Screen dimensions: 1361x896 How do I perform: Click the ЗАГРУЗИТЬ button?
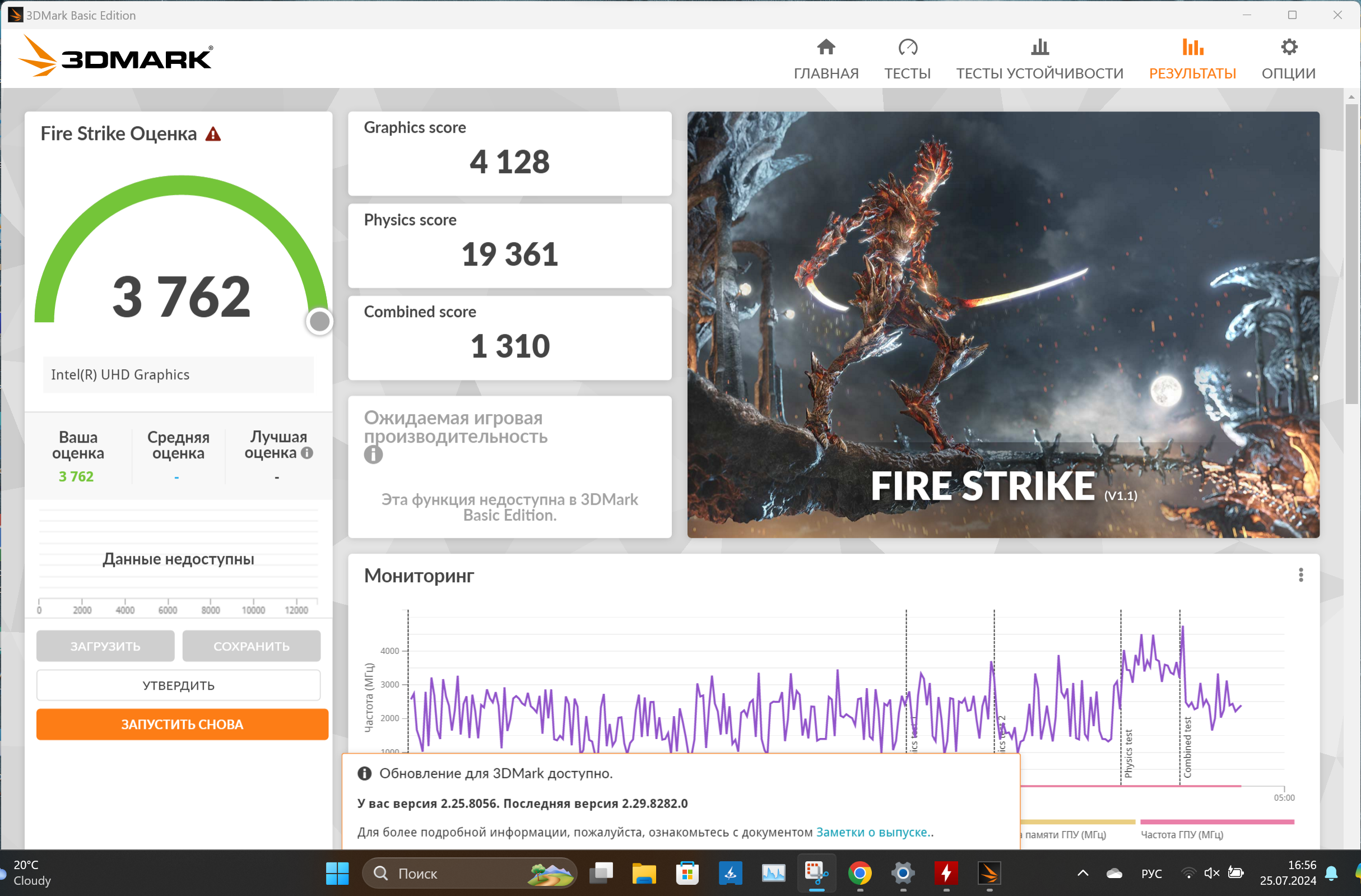point(105,646)
